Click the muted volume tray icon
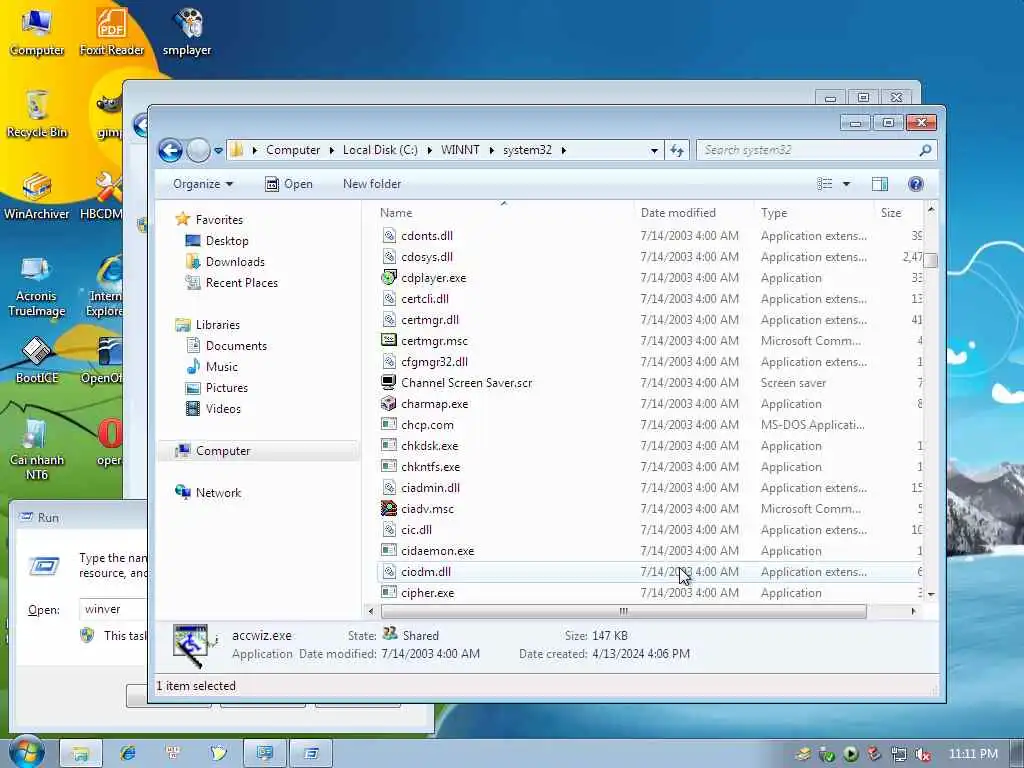 click(x=923, y=754)
